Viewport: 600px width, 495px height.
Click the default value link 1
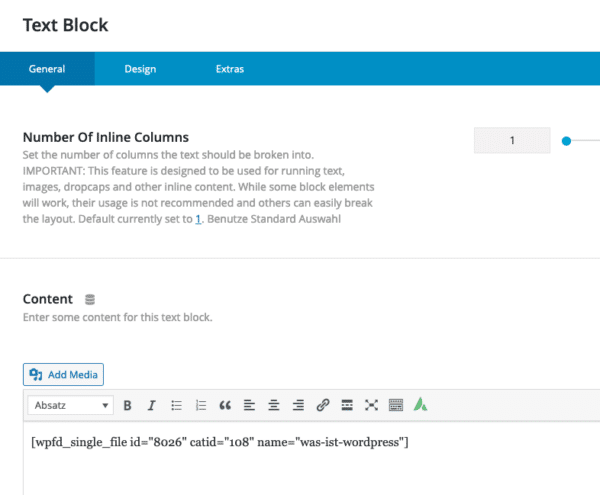pyautogui.click(x=198, y=219)
